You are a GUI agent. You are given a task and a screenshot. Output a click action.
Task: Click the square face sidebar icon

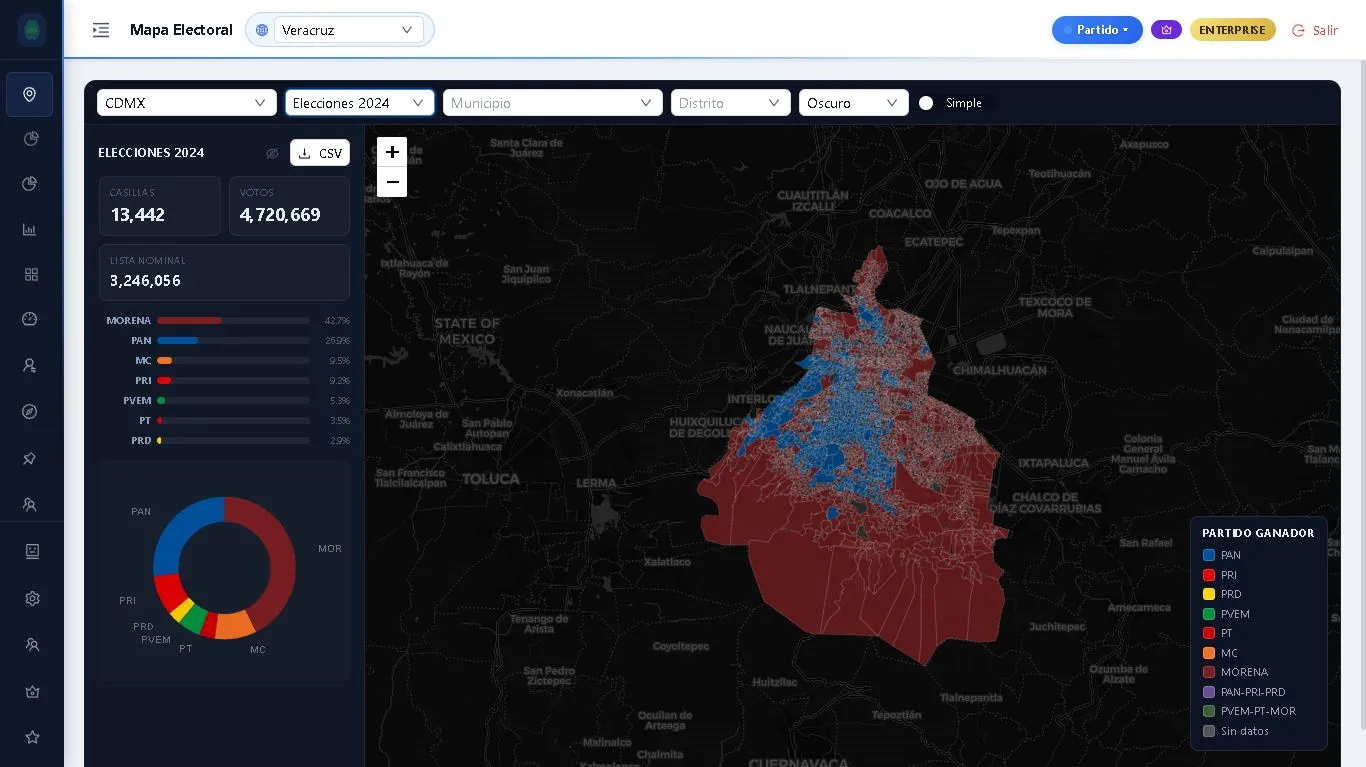point(32,551)
